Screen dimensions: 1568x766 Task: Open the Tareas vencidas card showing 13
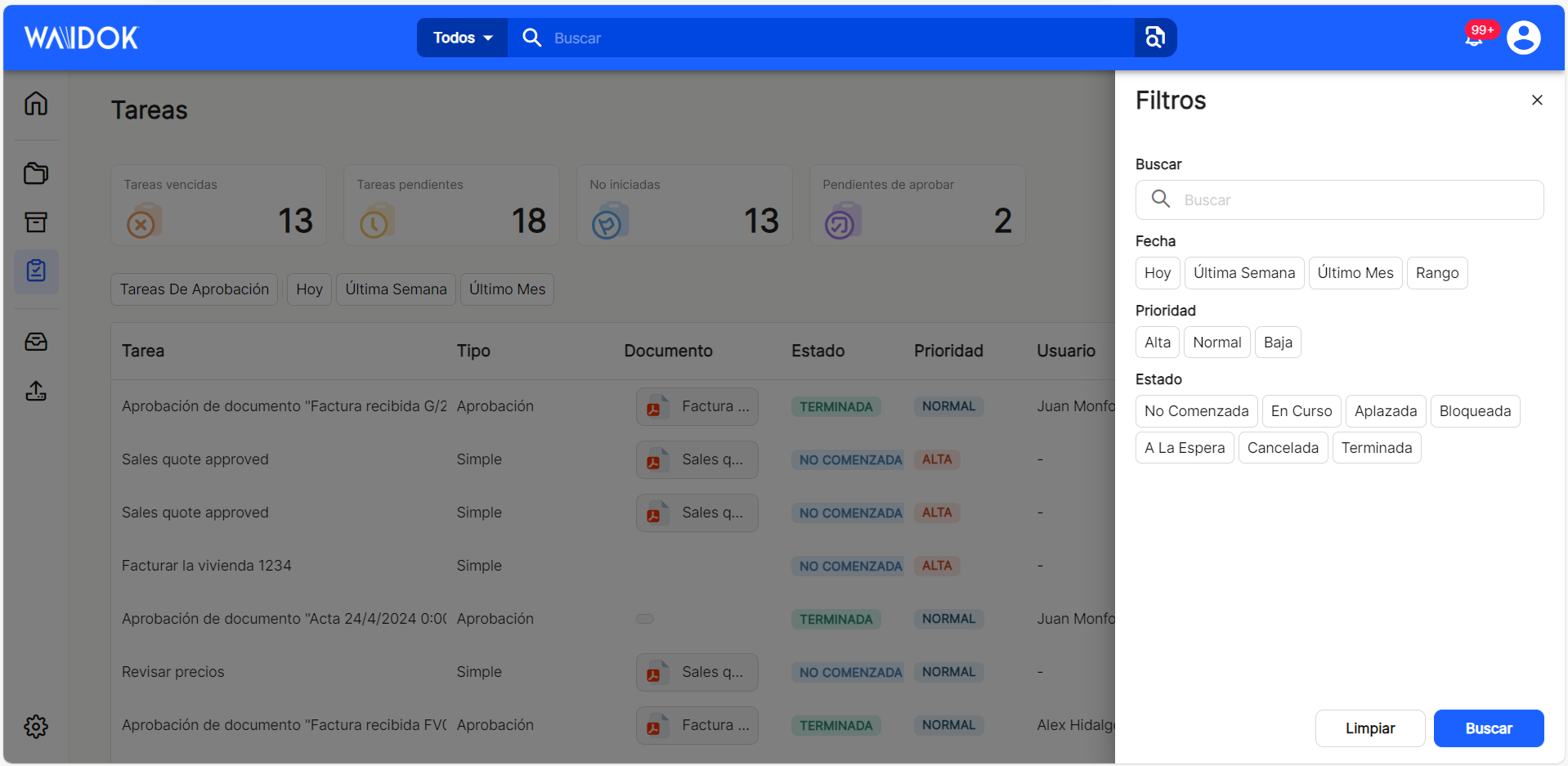218,205
